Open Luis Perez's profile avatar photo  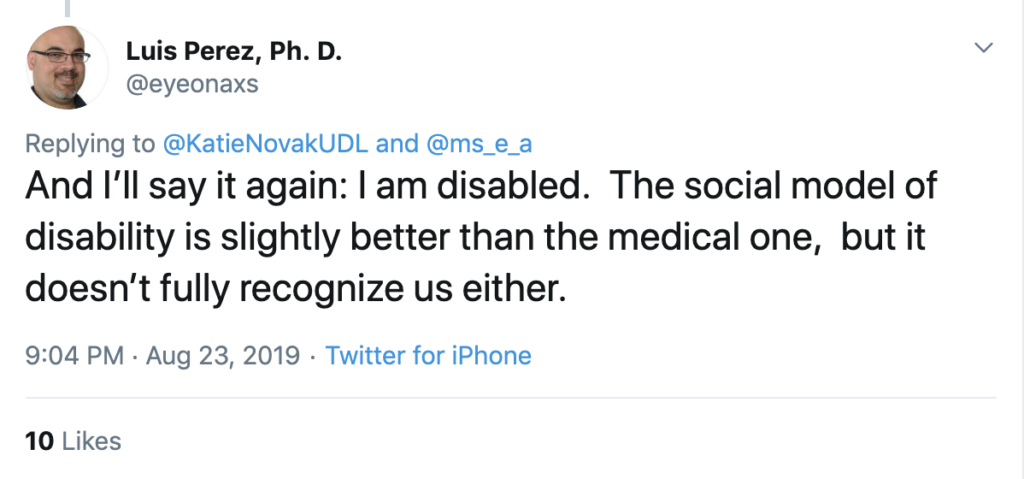click(67, 67)
